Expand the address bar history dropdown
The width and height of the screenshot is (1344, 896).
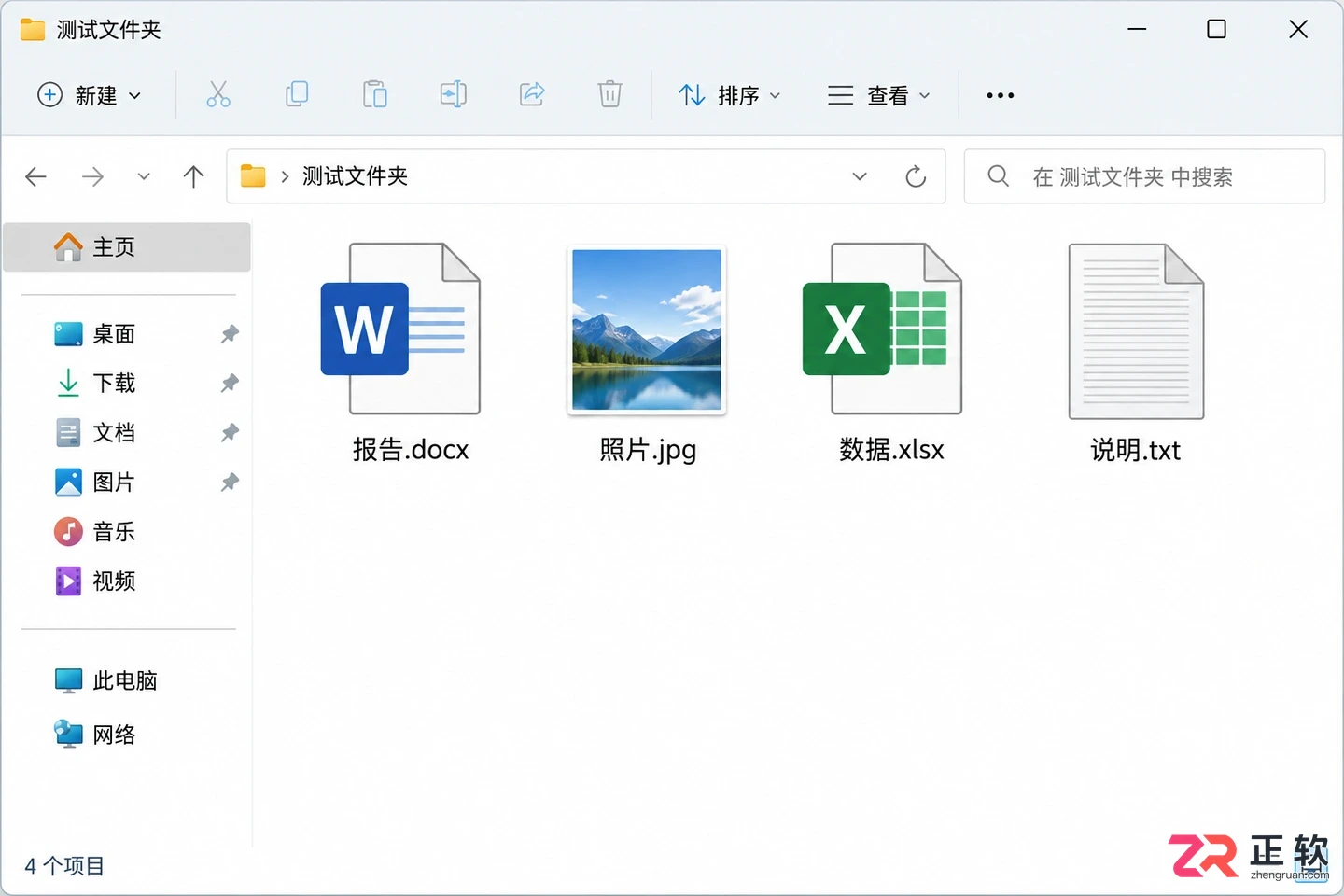click(x=860, y=176)
